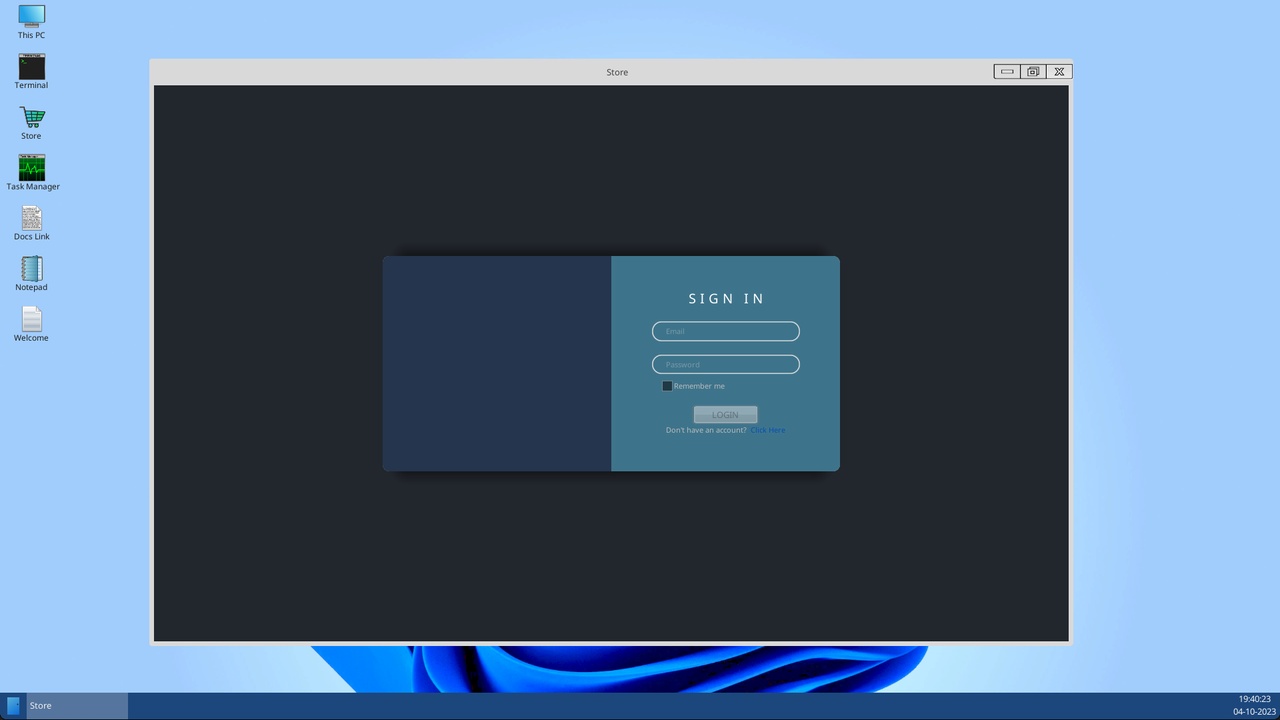
Task: Enable the Remember me checkbox
Action: (x=667, y=386)
